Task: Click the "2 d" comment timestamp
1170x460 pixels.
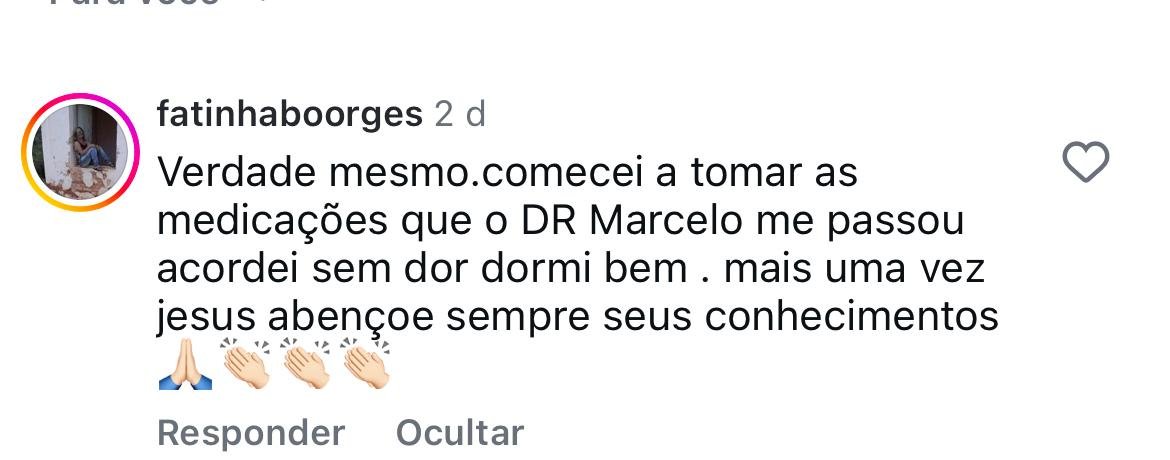Action: click(460, 115)
